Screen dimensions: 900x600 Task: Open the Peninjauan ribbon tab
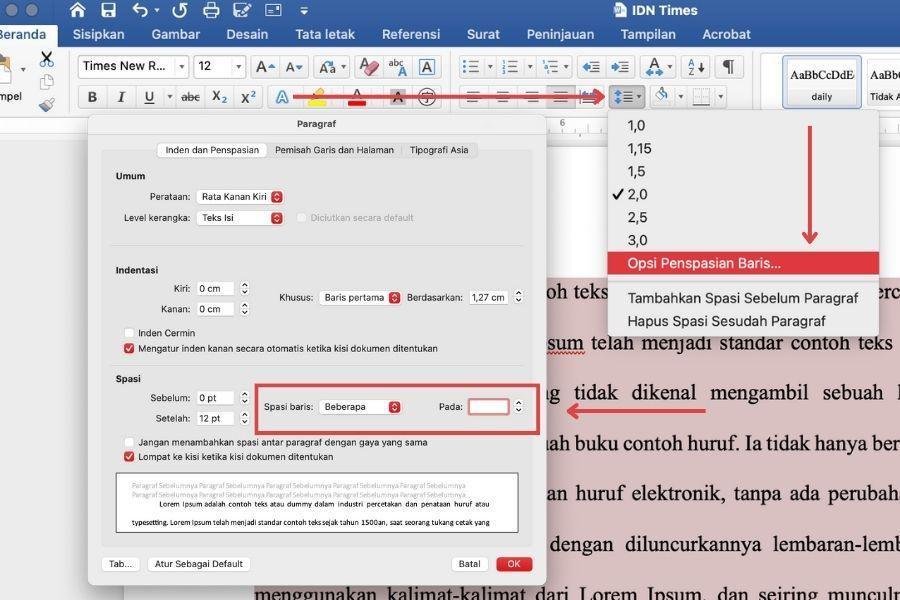coord(560,34)
